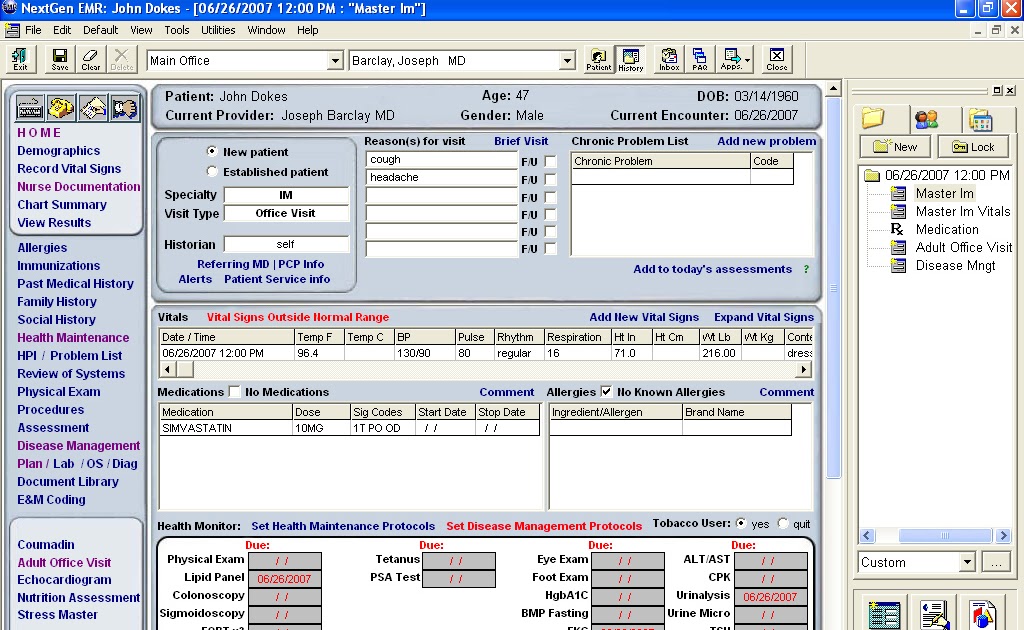
Task: Switch to the two-people tab in right panel
Action: (x=926, y=120)
